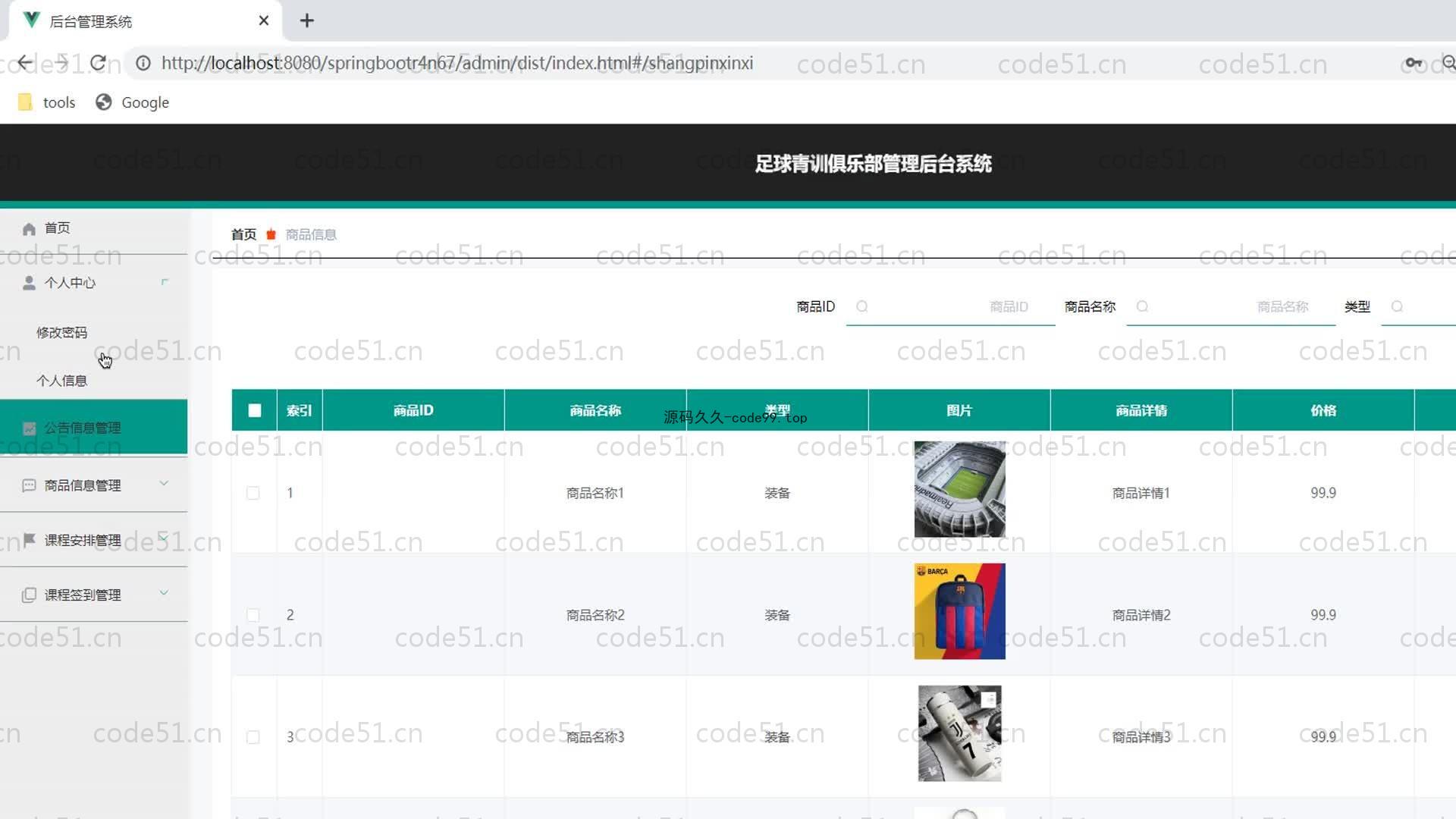Open the Juventus bottle image thumbnail
The image size is (1456, 819).
pyautogui.click(x=959, y=733)
